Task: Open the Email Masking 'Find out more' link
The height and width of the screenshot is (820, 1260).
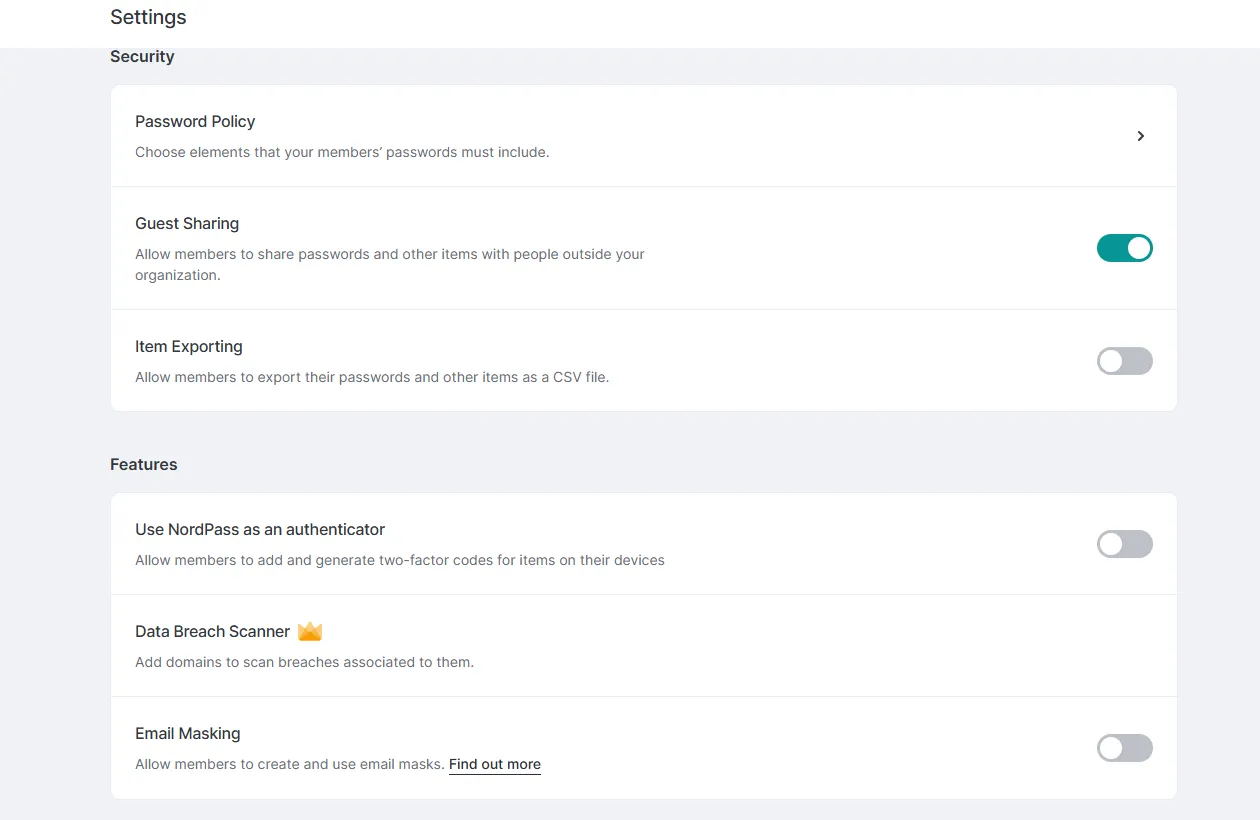Action: click(x=494, y=764)
